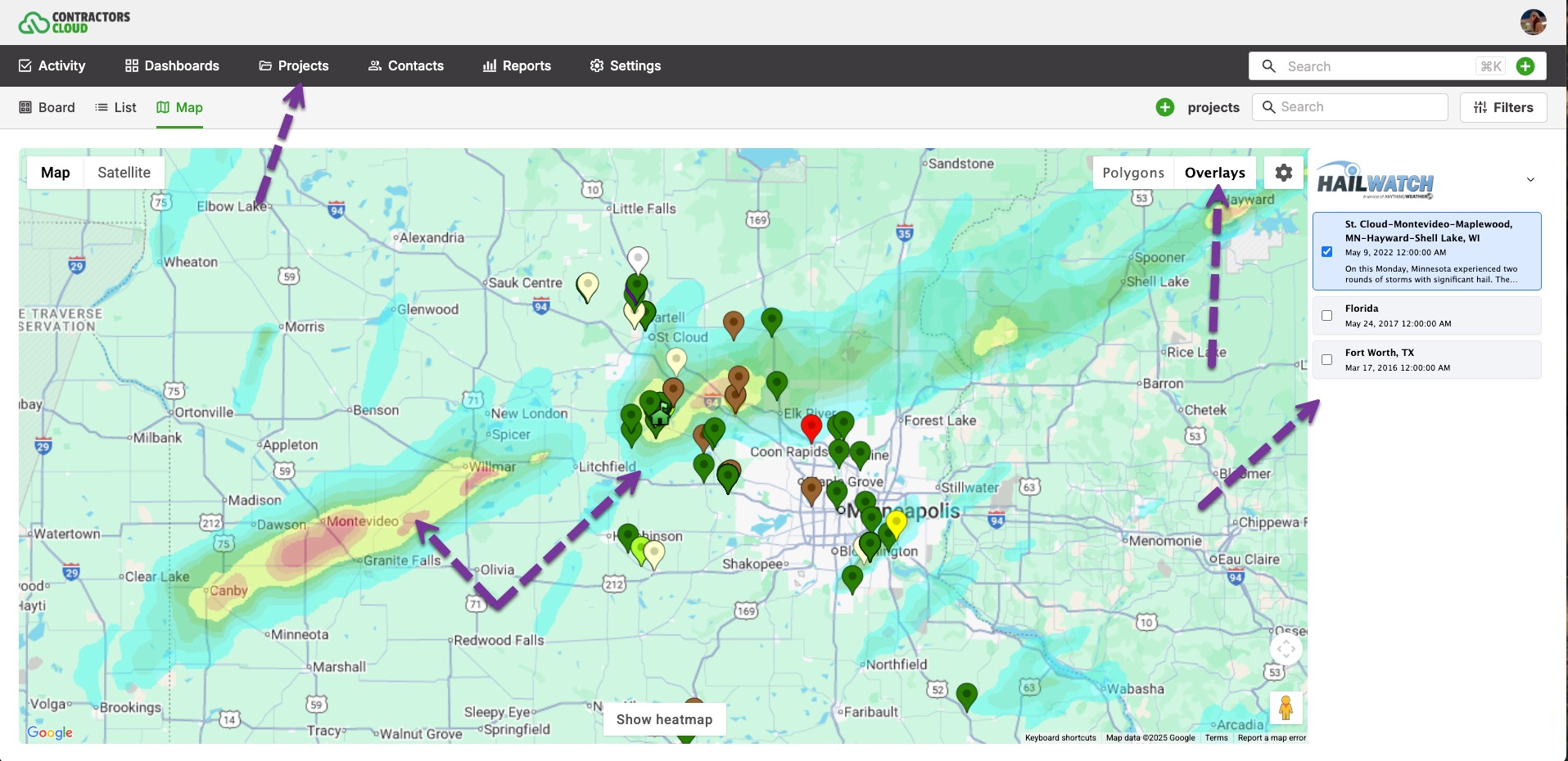This screenshot has width=1568, height=761.
Task: Select the green pin east of Northfield
Action: tap(967, 696)
